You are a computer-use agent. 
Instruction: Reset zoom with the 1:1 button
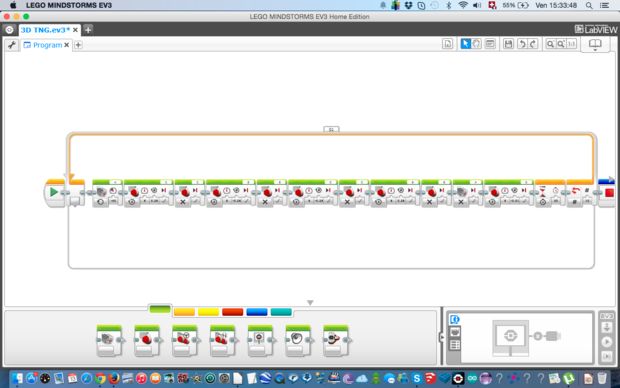tap(571, 44)
